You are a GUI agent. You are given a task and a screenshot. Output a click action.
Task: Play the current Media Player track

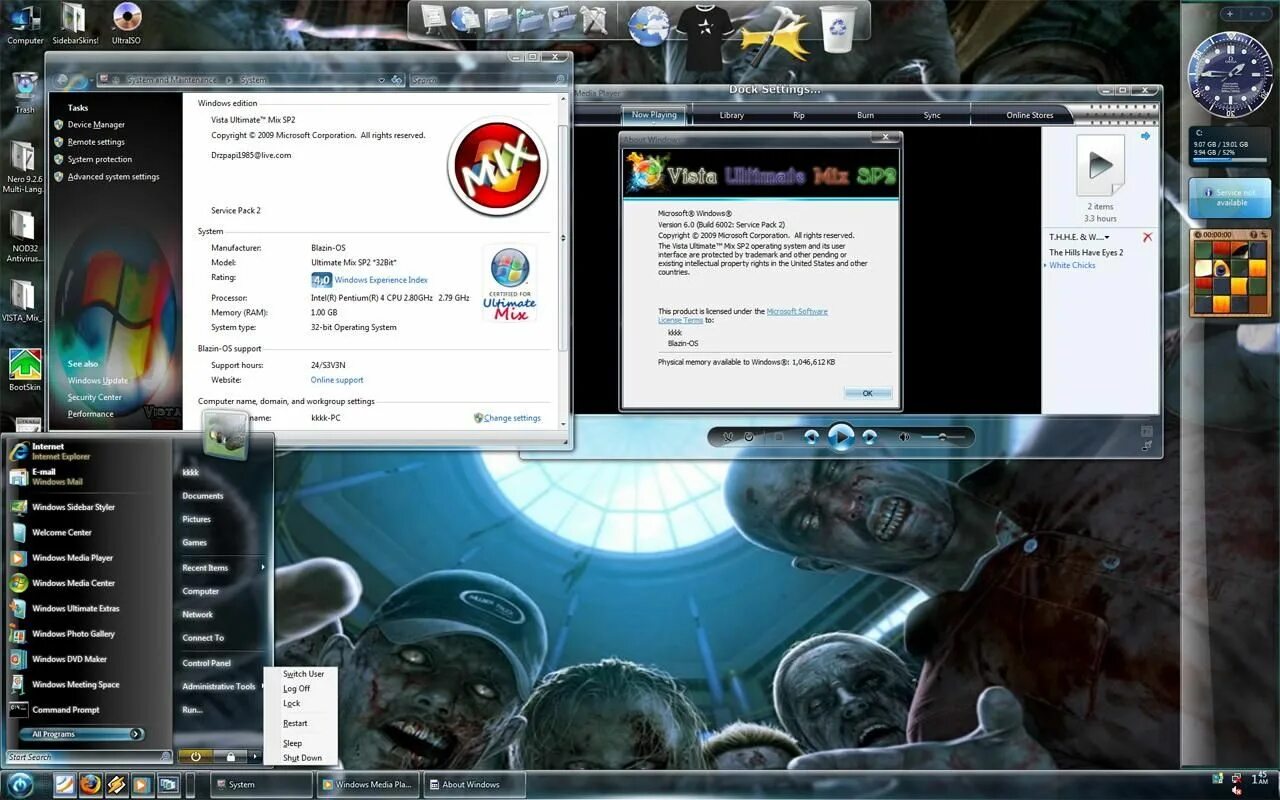click(841, 437)
